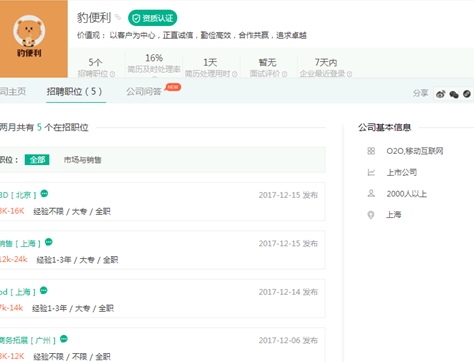Image resolution: width=474 pixels, height=362 pixels.
Task: Click help icon next to 招聘职位 stat
Action: point(113,74)
